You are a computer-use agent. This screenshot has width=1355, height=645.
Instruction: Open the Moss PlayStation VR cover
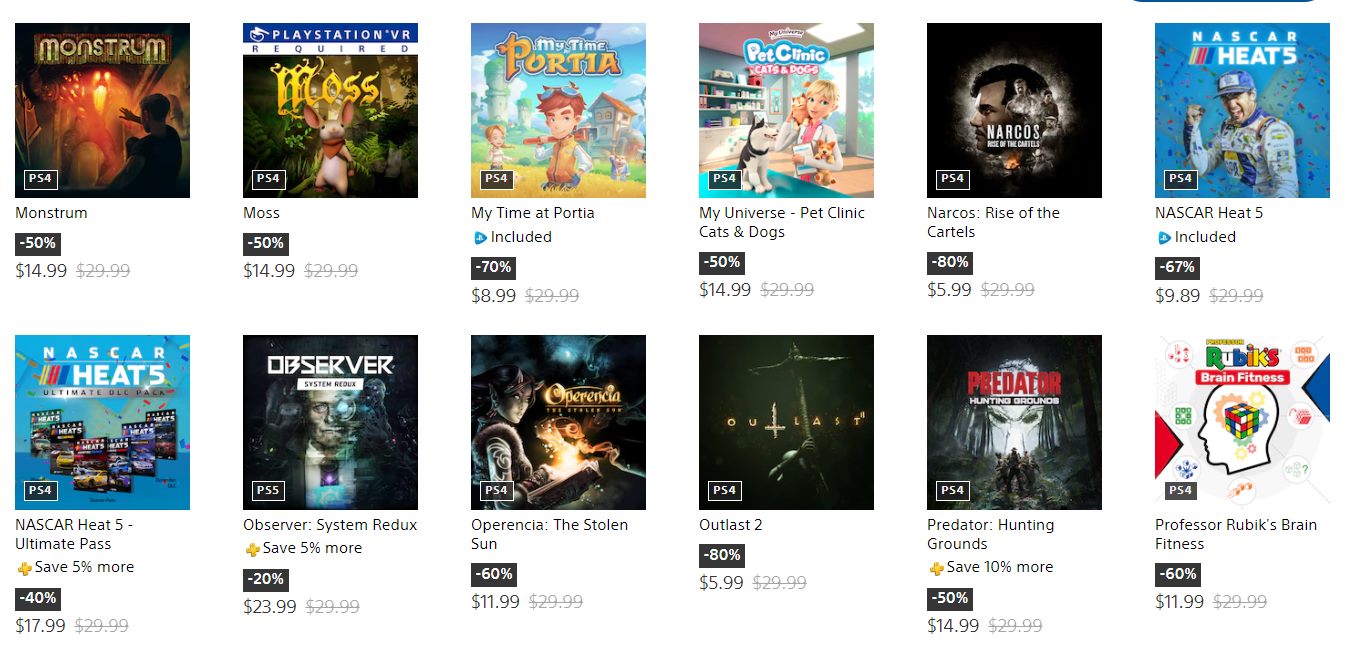pos(330,110)
